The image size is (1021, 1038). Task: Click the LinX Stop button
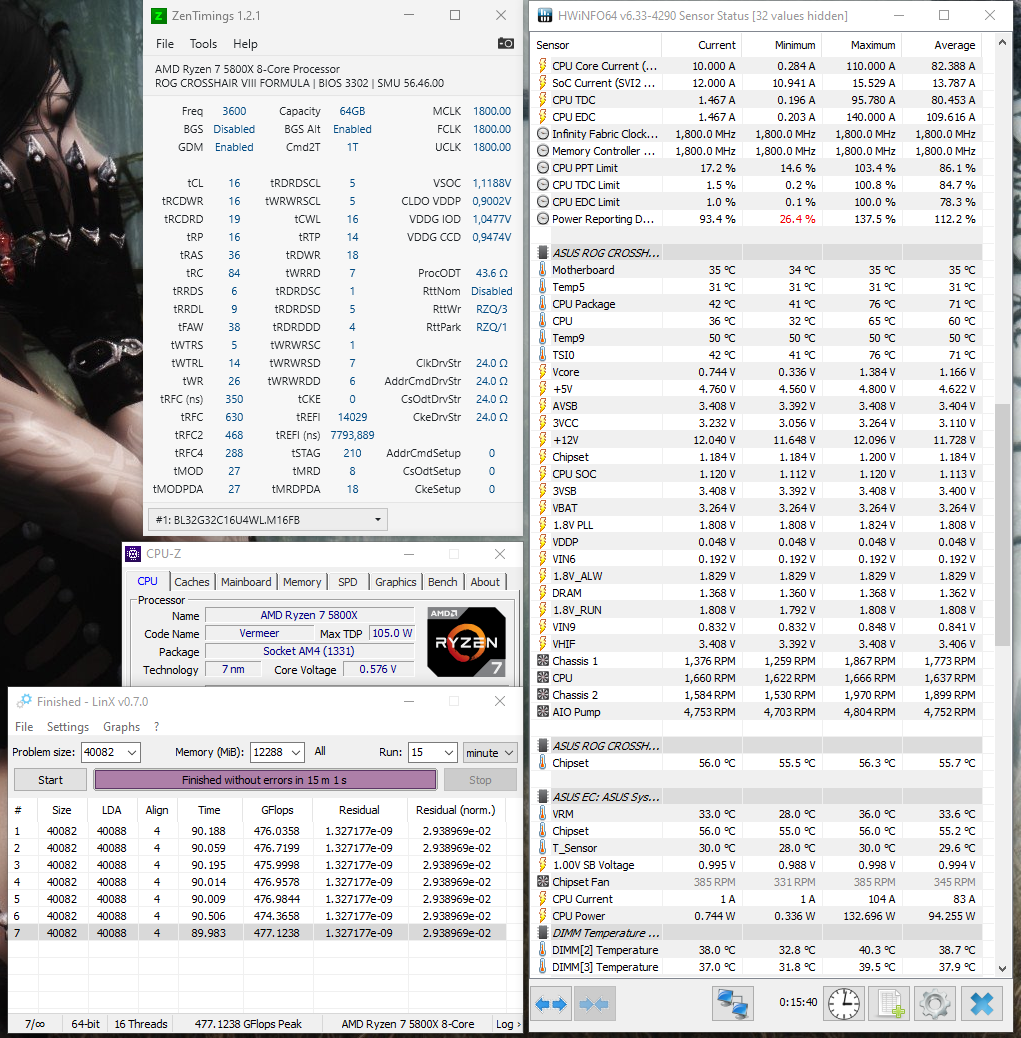[480, 780]
